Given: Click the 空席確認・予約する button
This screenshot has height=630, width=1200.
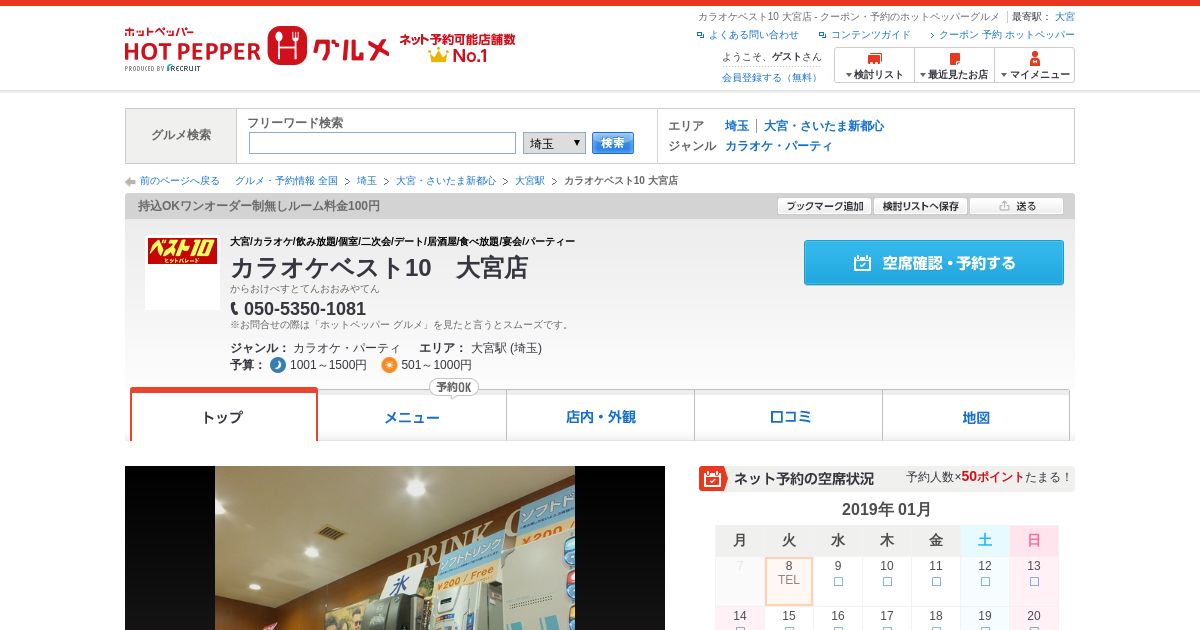Looking at the screenshot, I should pyautogui.click(x=933, y=263).
